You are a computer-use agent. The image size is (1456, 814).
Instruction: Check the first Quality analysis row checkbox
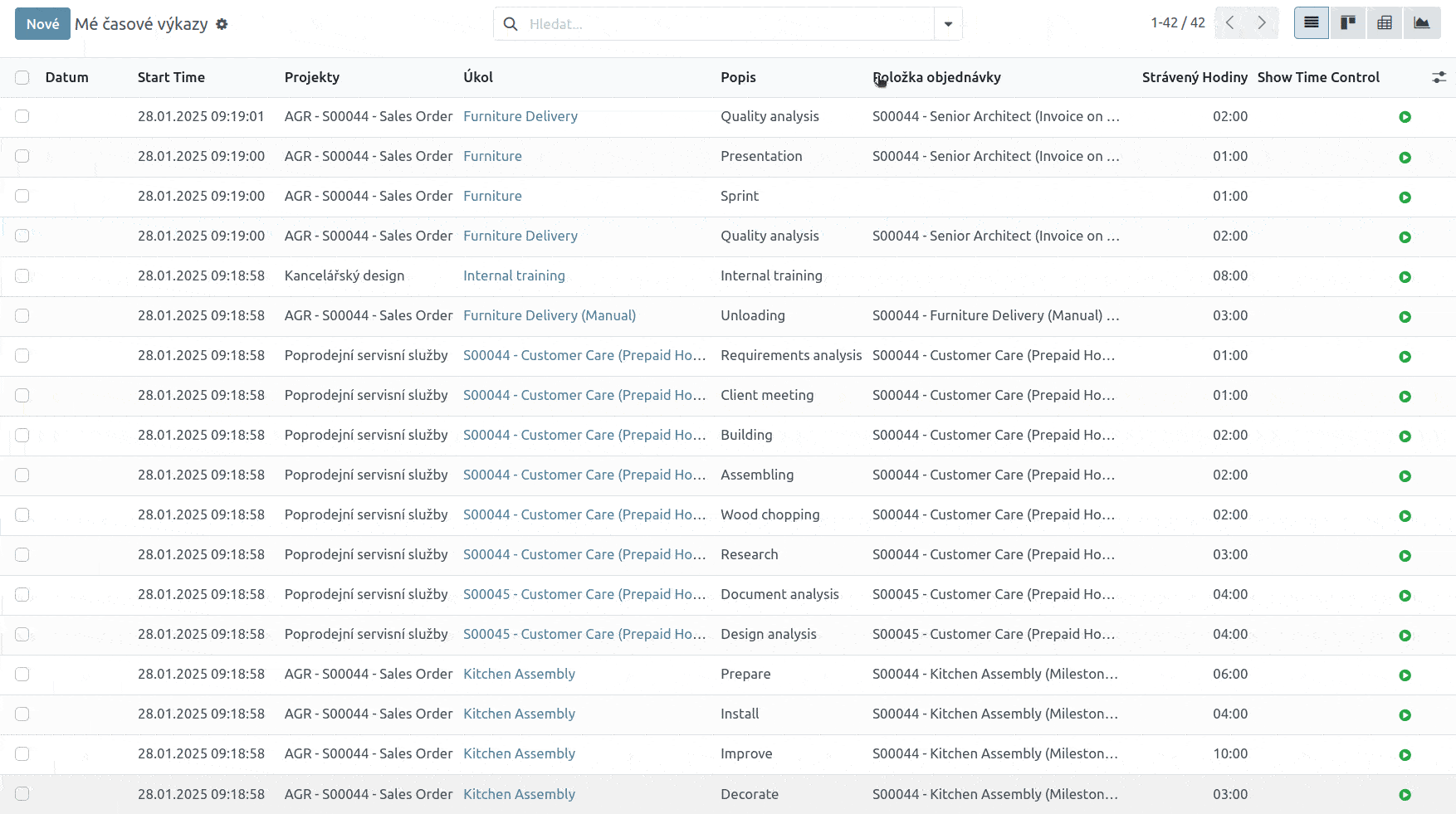pos(22,116)
